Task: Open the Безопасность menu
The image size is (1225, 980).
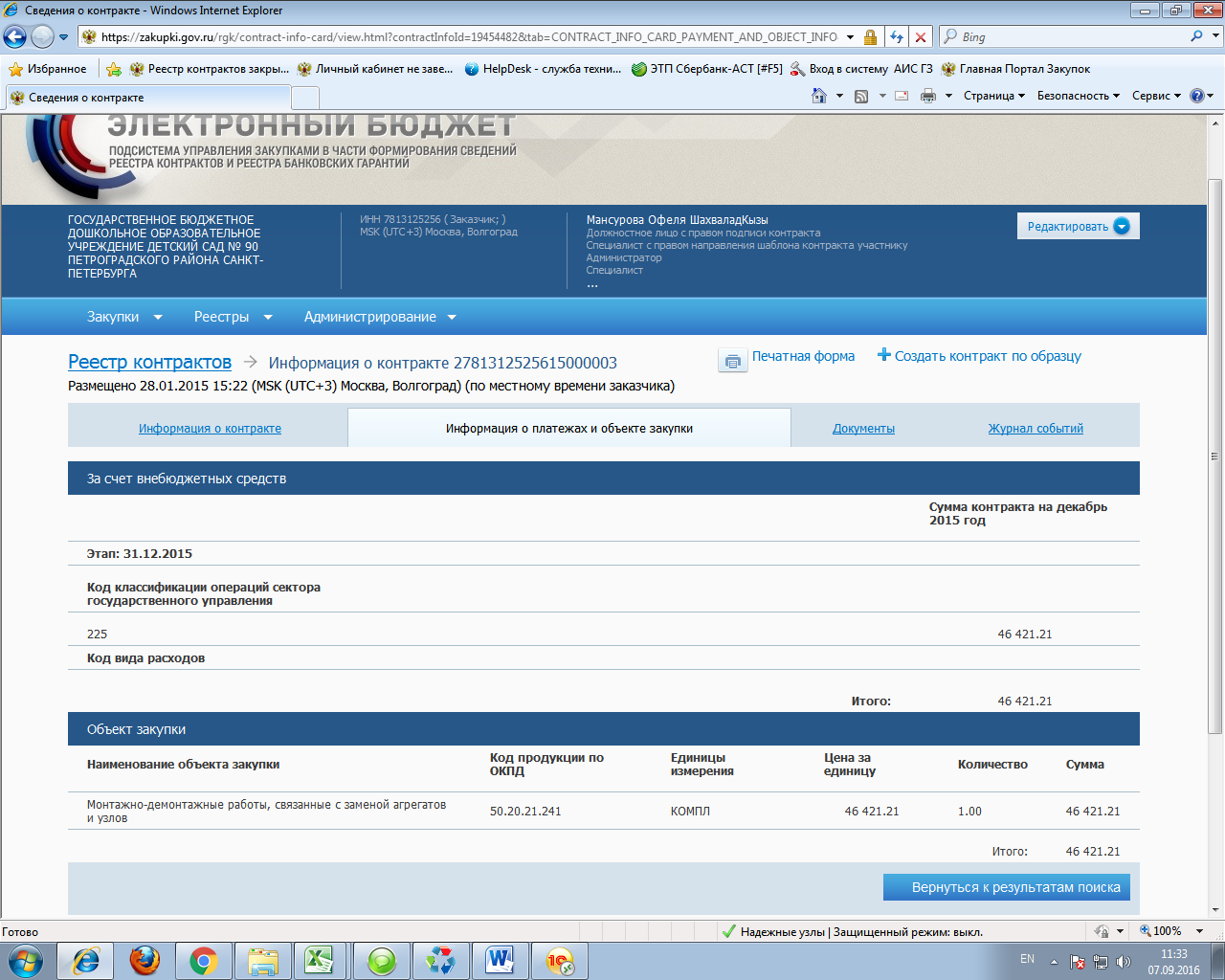Action: click(x=1078, y=96)
